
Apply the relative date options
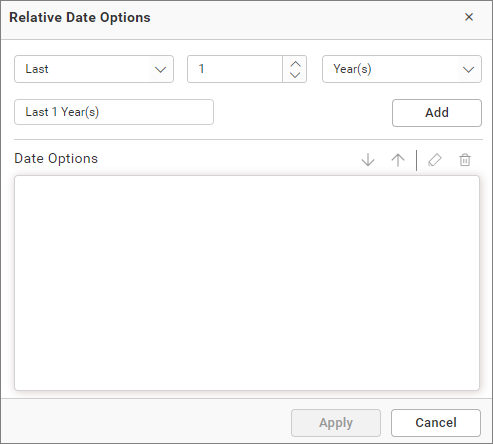[x=336, y=423]
